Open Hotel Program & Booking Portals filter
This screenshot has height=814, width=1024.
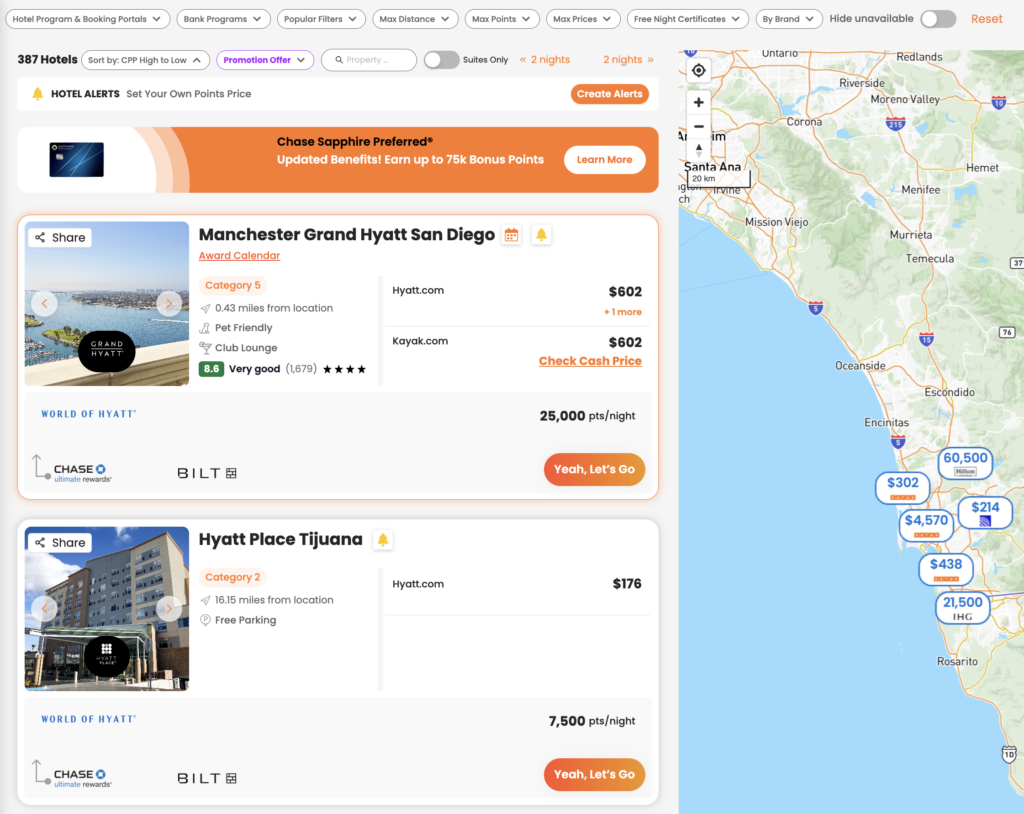click(x=88, y=19)
